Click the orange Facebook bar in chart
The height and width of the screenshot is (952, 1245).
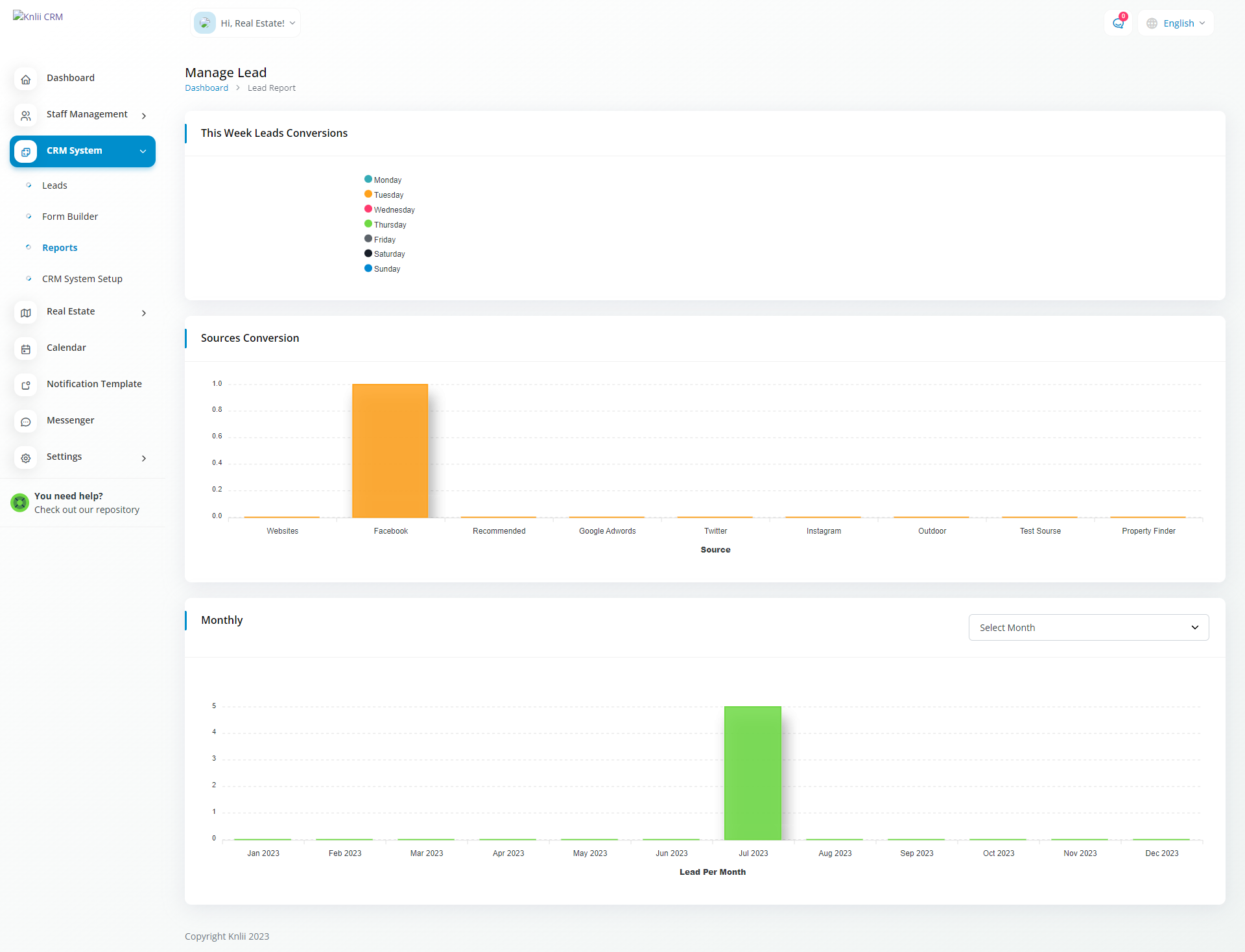pos(390,451)
